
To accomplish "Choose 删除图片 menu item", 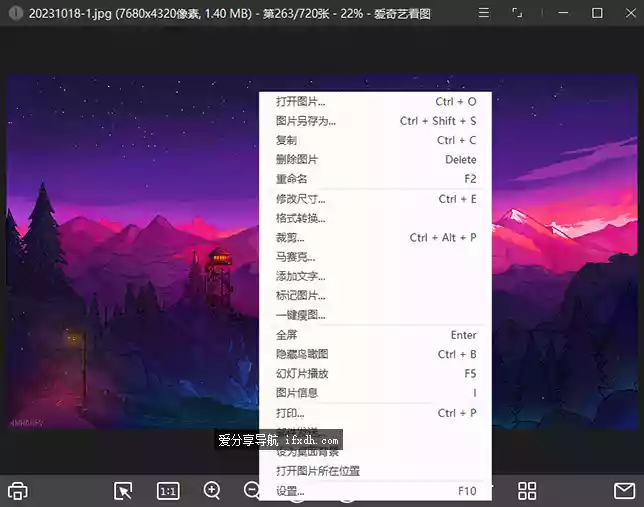I will [375, 159].
